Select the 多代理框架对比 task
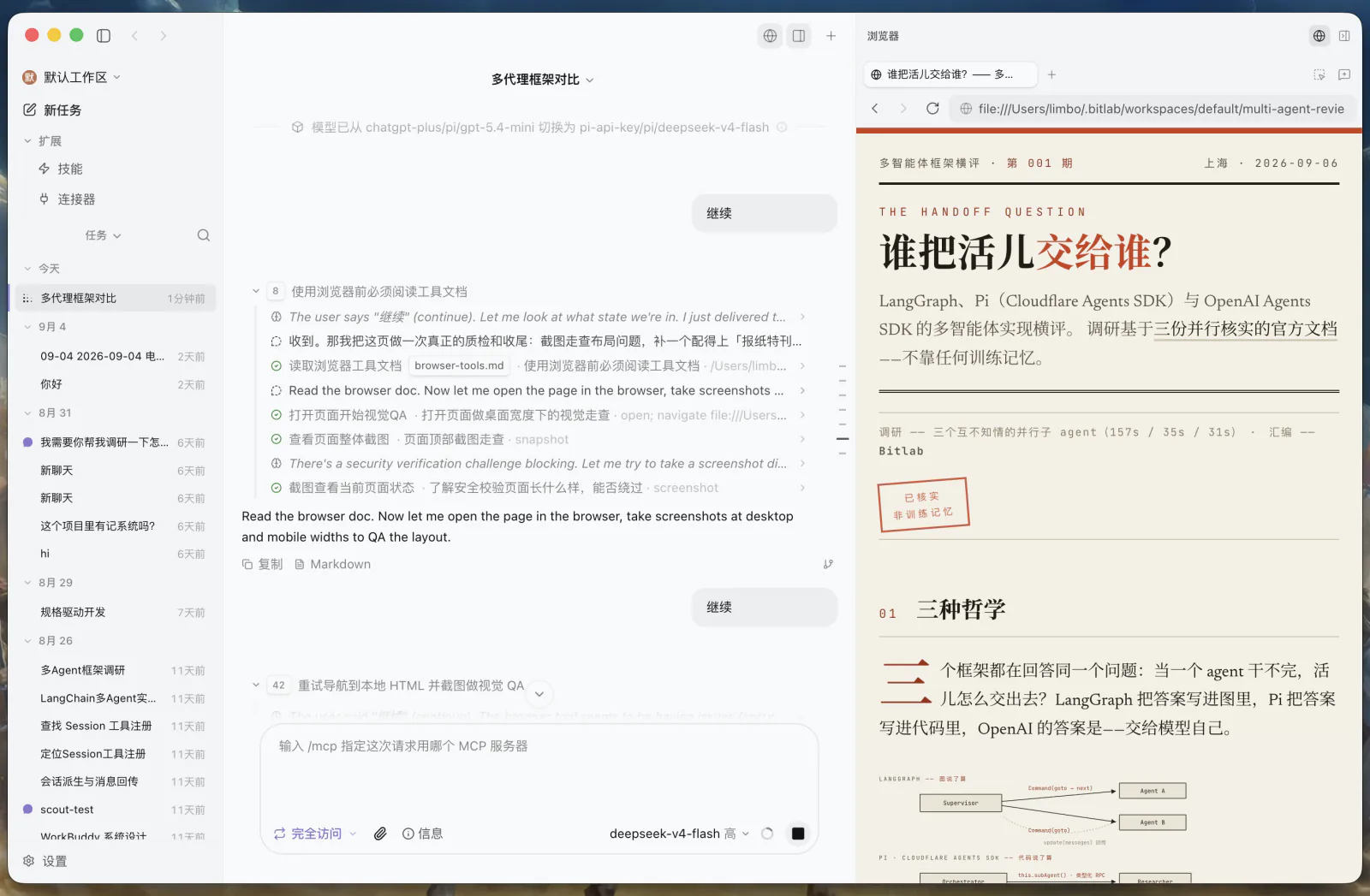The width and height of the screenshot is (1370, 896). 116,298
